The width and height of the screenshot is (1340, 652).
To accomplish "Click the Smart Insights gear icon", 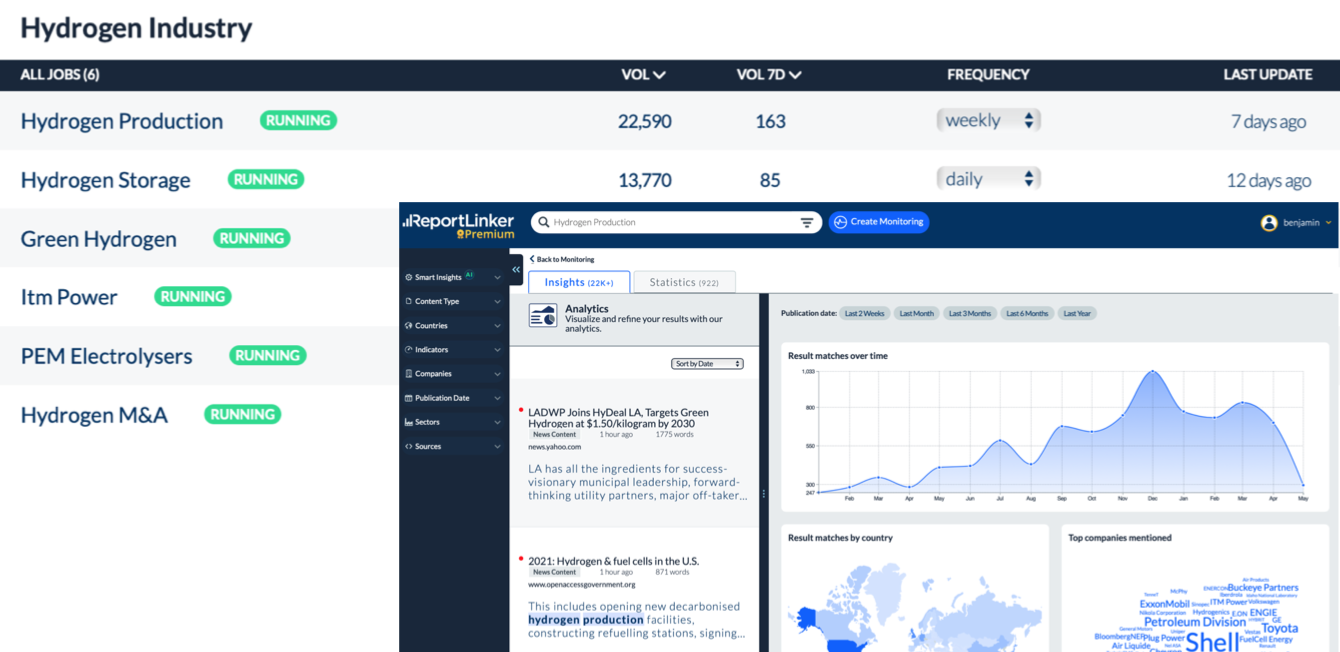I will coord(409,277).
